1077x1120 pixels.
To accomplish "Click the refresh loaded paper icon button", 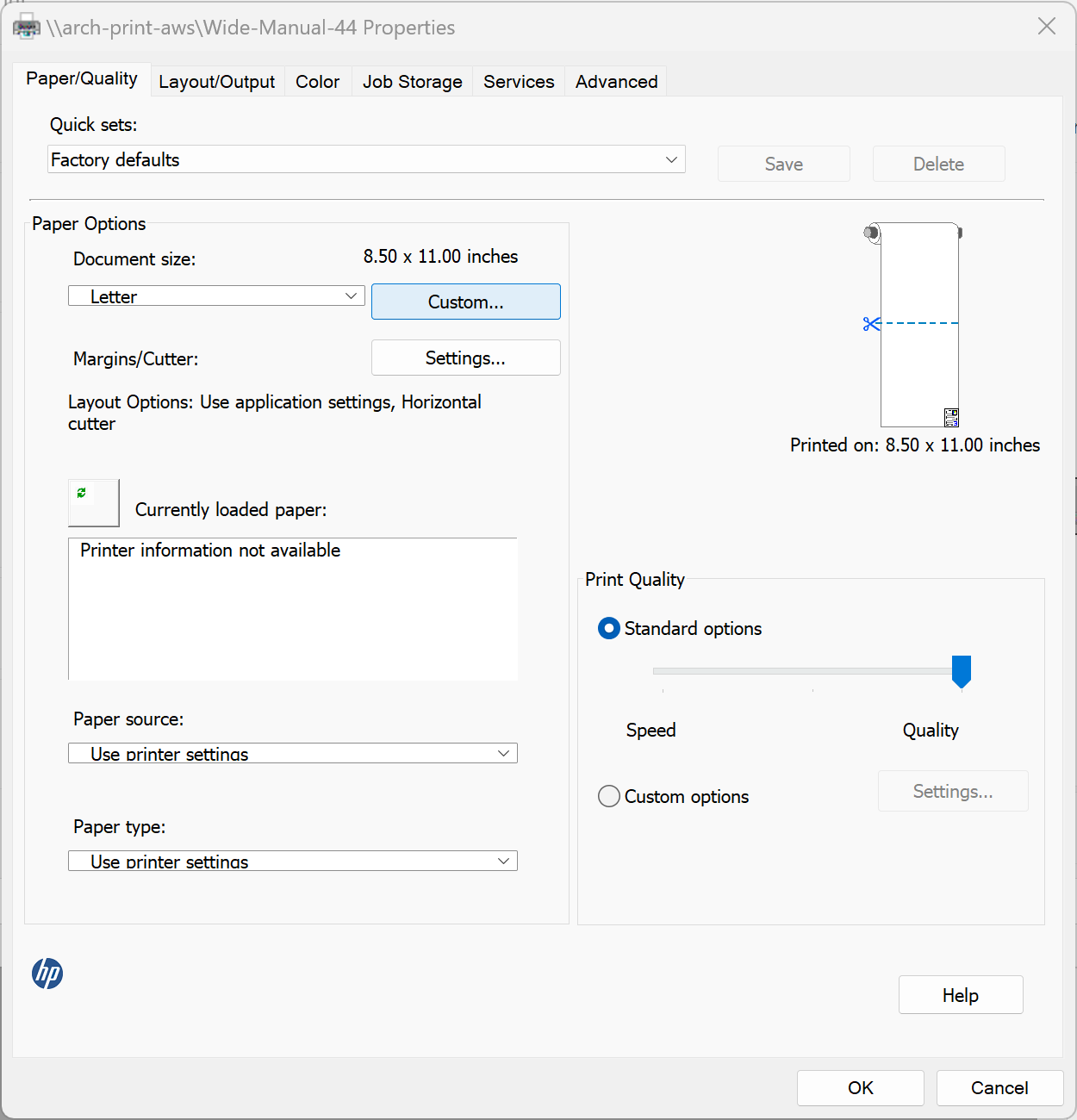I will 94,503.
